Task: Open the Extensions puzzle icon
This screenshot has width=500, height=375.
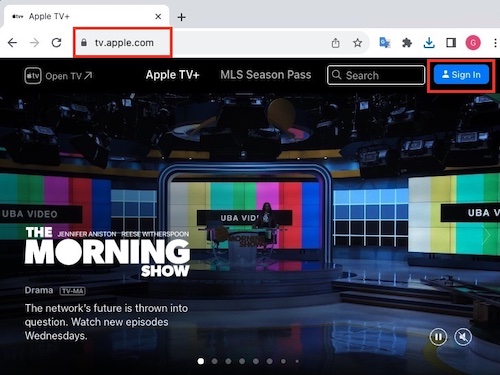Action: pyautogui.click(x=407, y=43)
